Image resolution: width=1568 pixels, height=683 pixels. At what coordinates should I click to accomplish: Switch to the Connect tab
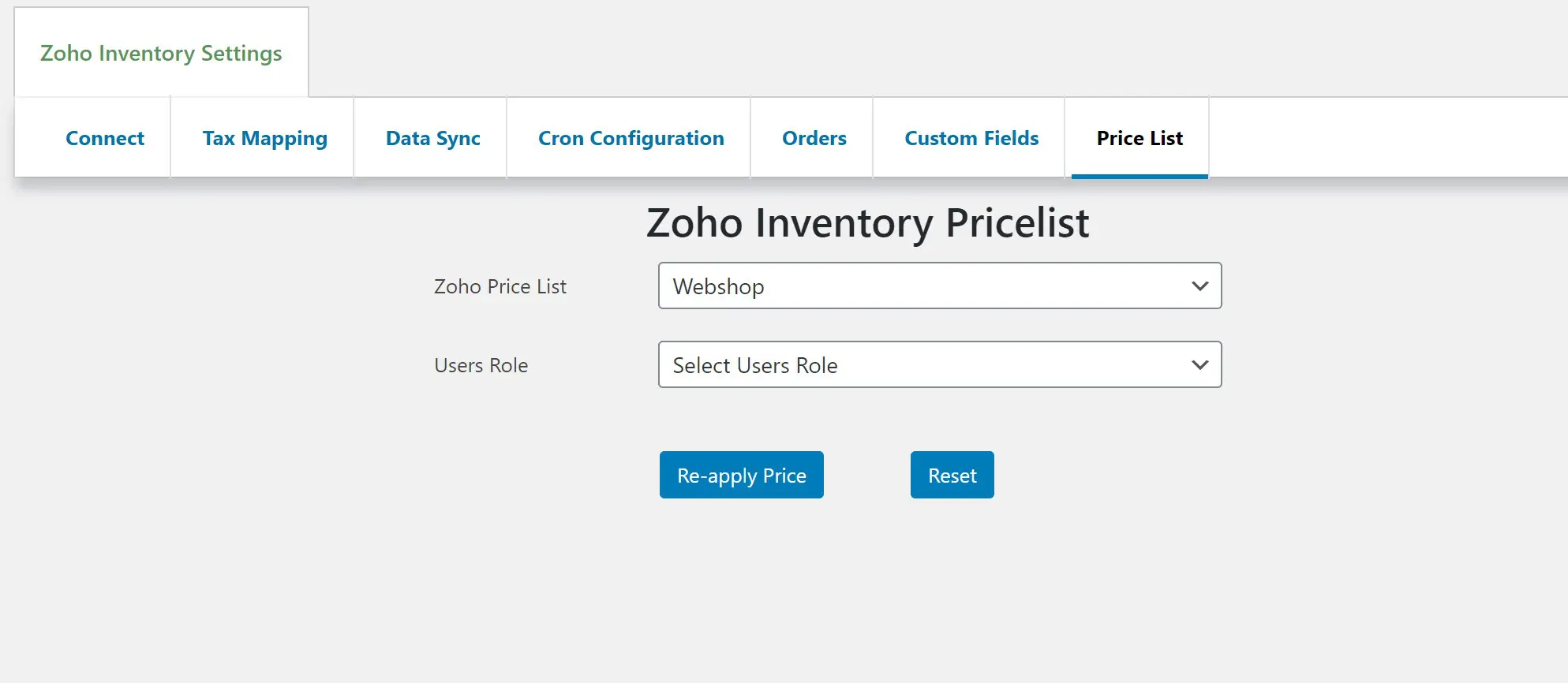coord(104,138)
